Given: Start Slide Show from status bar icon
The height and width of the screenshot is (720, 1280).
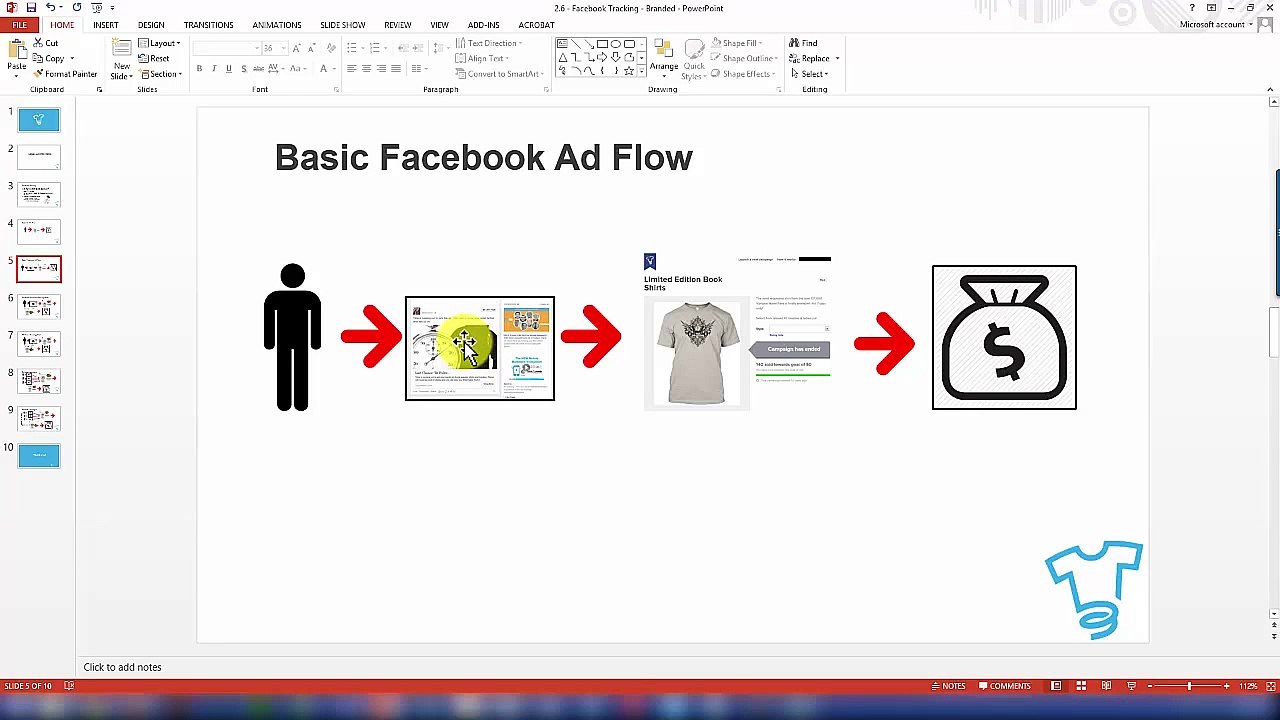Looking at the screenshot, I should point(1131,686).
